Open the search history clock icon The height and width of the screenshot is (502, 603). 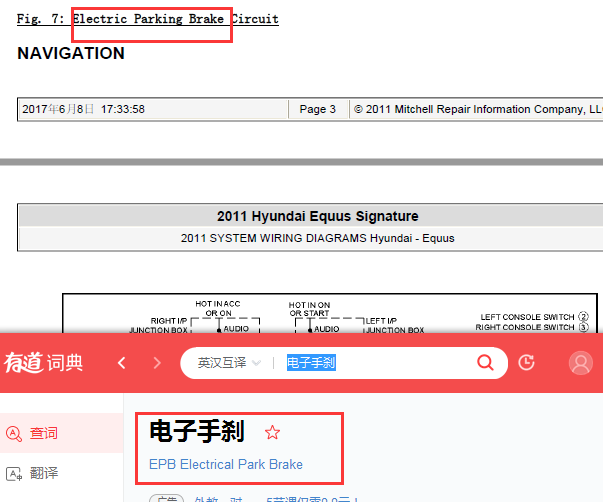click(x=526, y=362)
